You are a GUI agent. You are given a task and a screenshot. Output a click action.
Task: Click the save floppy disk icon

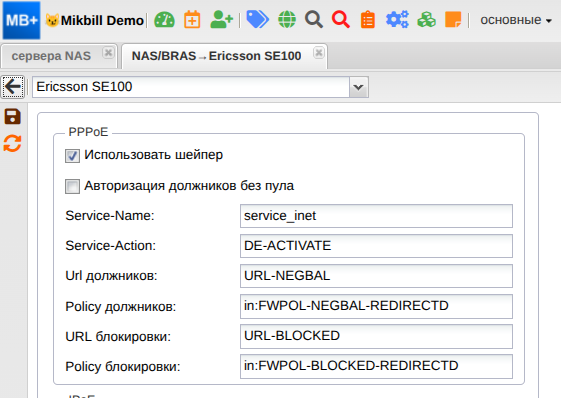(x=13, y=117)
